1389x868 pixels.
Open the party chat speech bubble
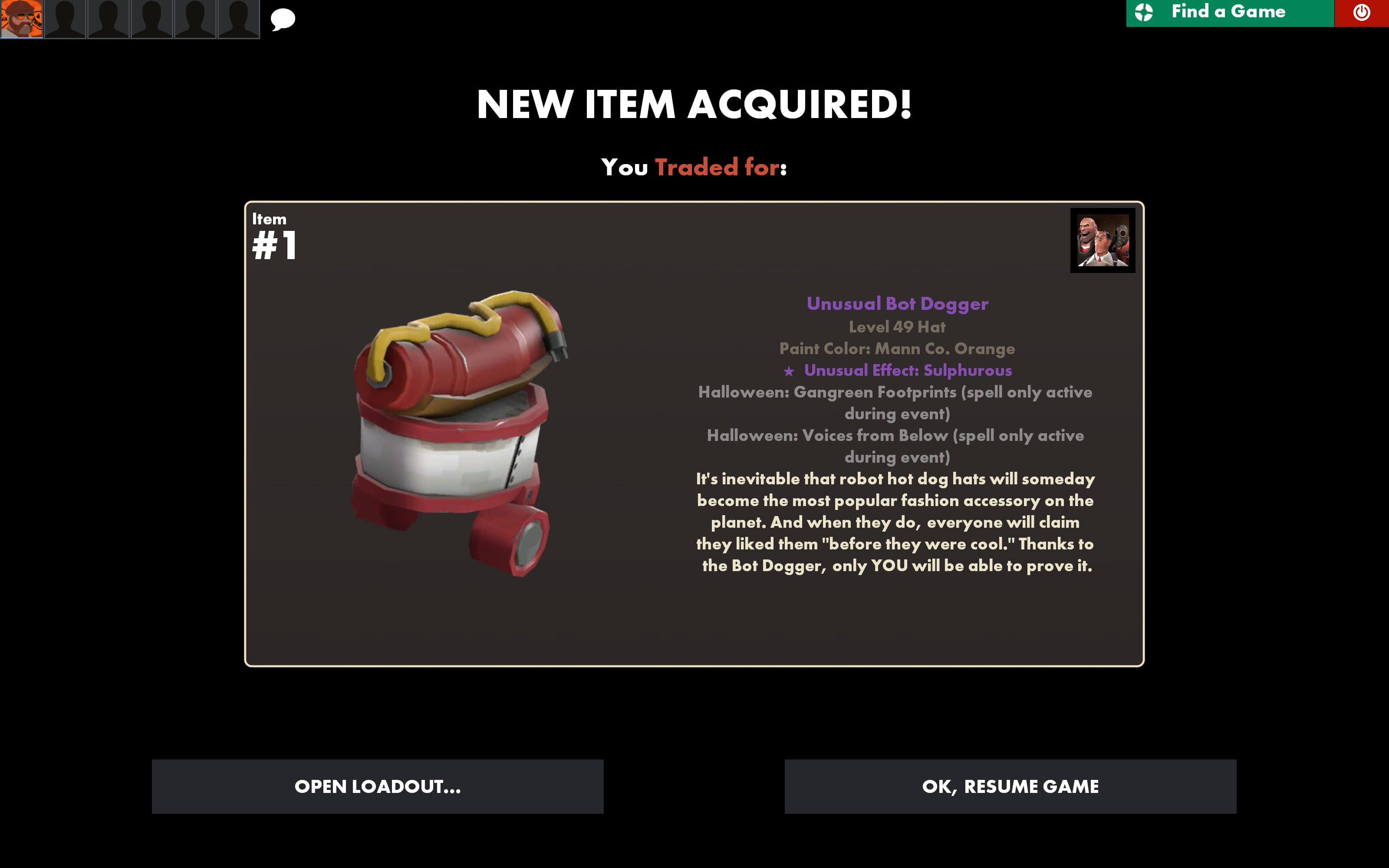coord(283,20)
